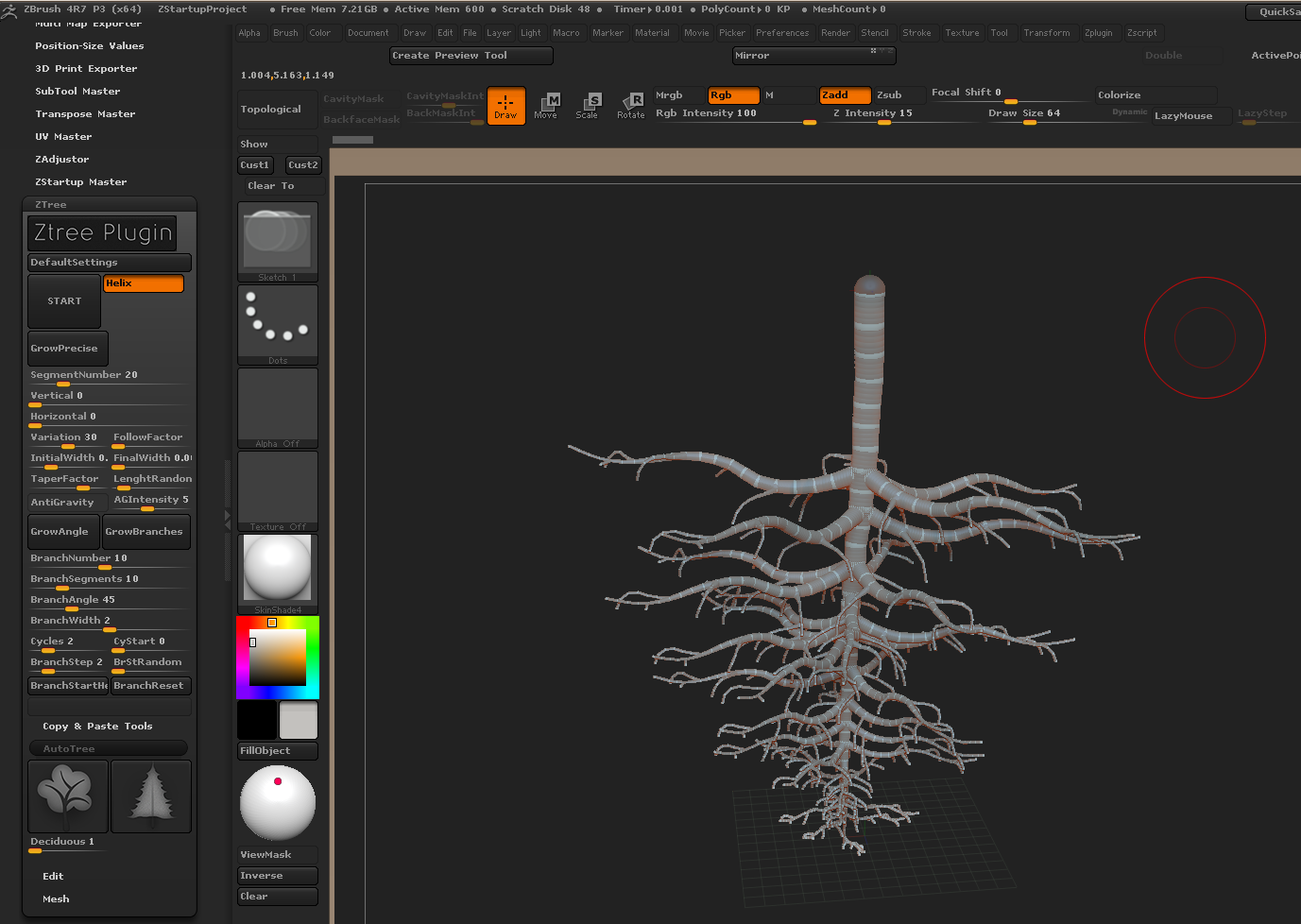This screenshot has width=1301, height=924.
Task: Open the SkinShade4 material picker
Action: coord(277,567)
